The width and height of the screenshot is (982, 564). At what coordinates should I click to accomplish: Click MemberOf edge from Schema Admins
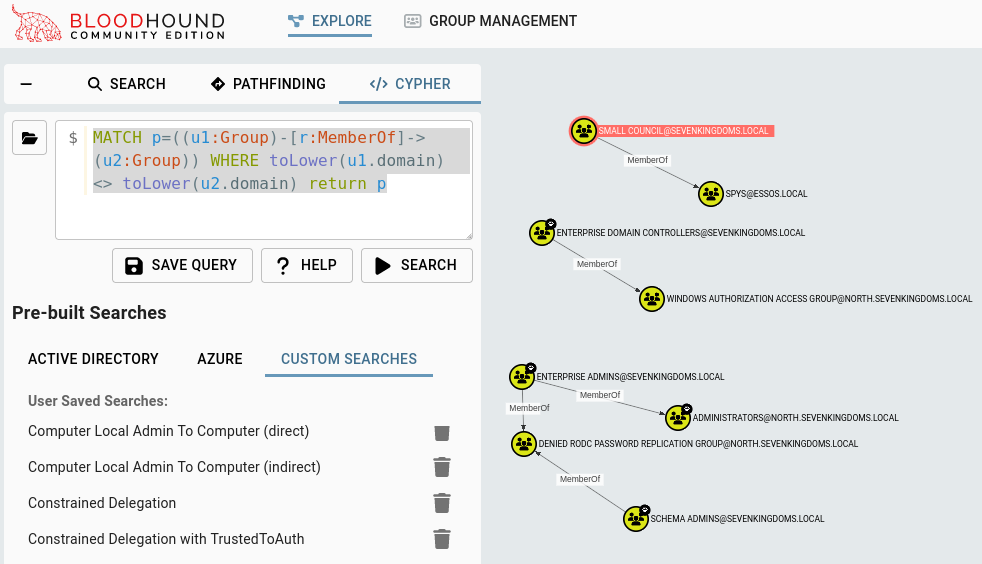pos(580,479)
